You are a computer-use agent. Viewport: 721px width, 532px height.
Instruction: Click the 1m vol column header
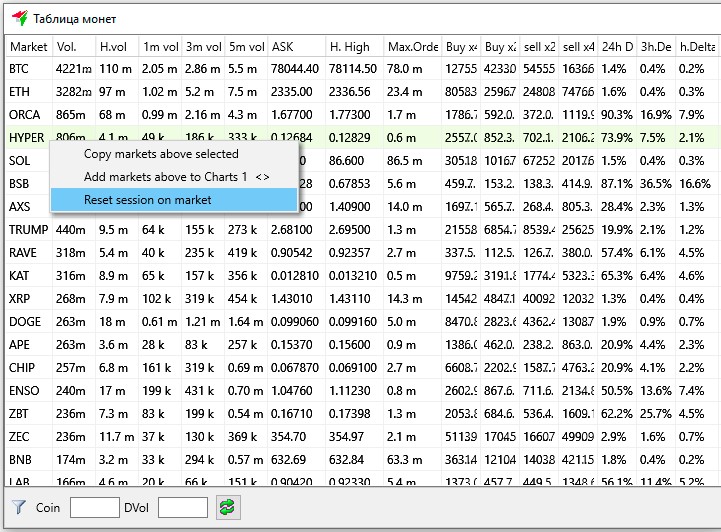pyautogui.click(x=160, y=47)
